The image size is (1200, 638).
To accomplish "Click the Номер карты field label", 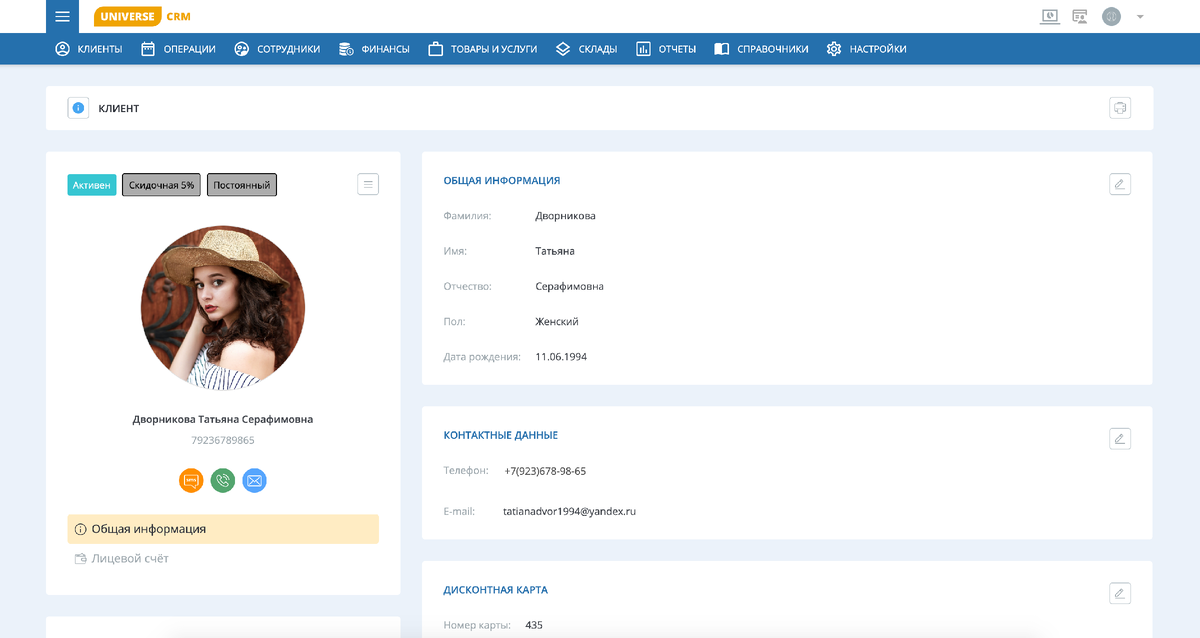I will tap(477, 626).
